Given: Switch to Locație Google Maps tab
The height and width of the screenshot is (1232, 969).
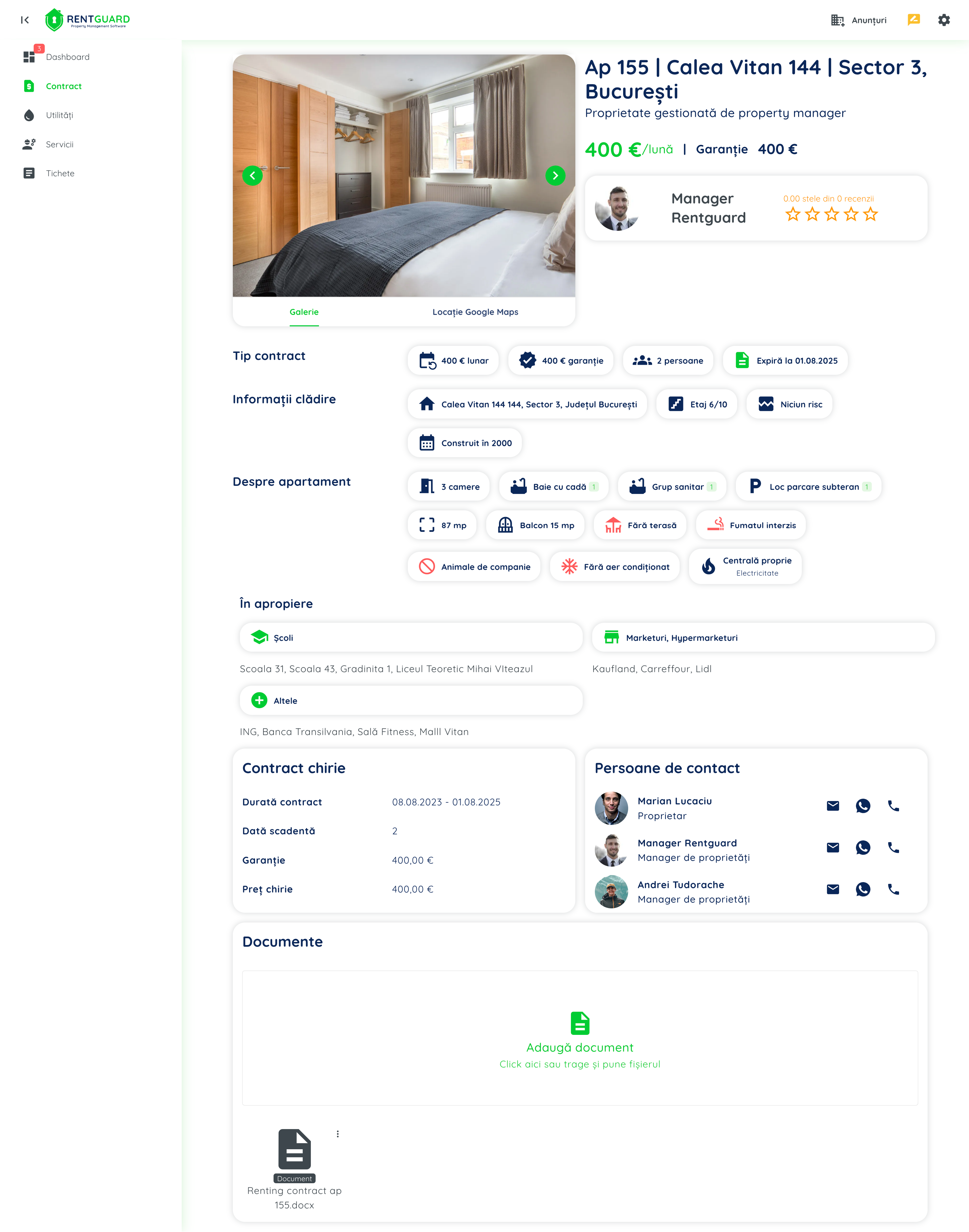Looking at the screenshot, I should (475, 312).
